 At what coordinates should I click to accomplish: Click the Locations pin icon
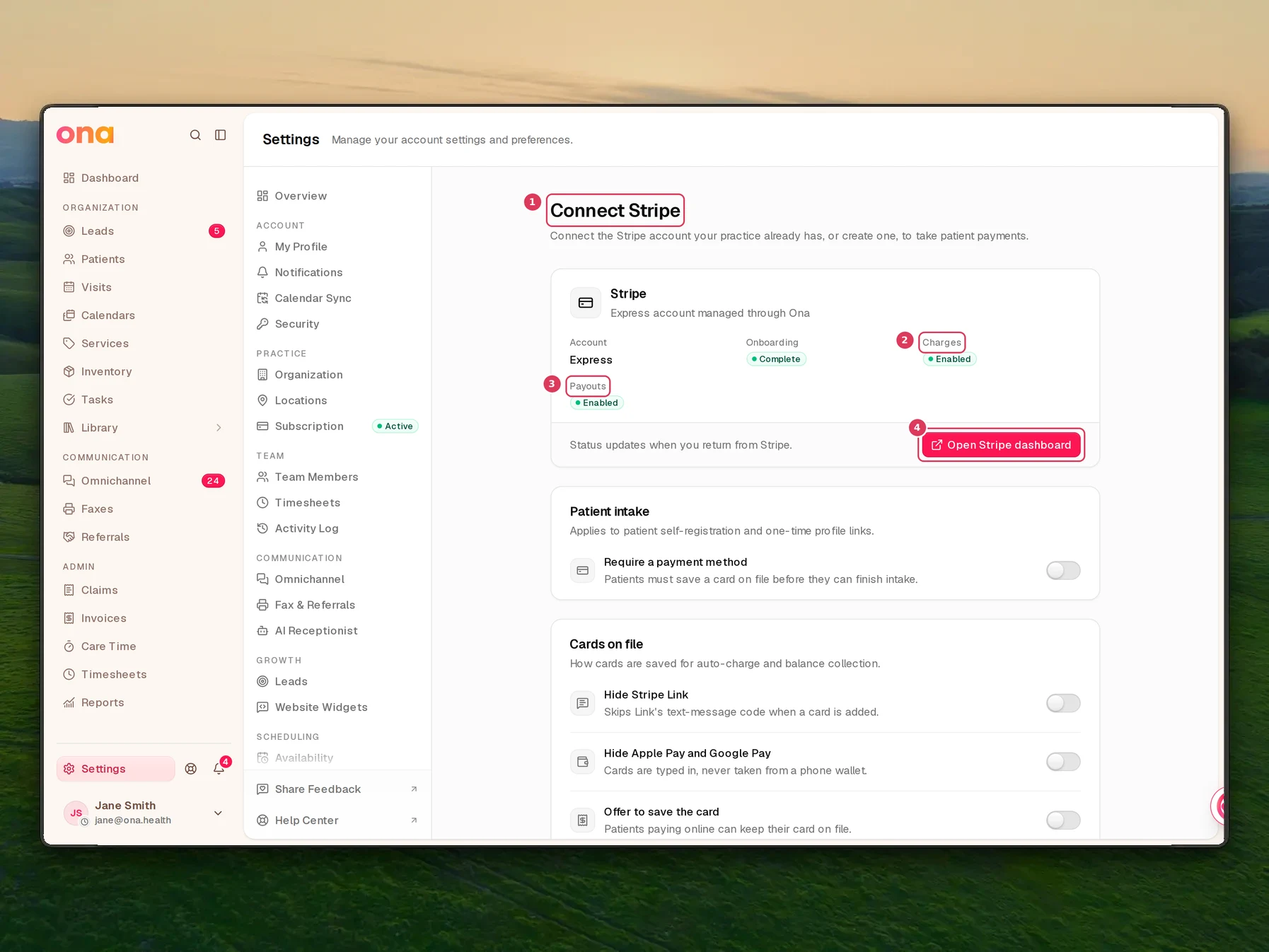pos(262,400)
